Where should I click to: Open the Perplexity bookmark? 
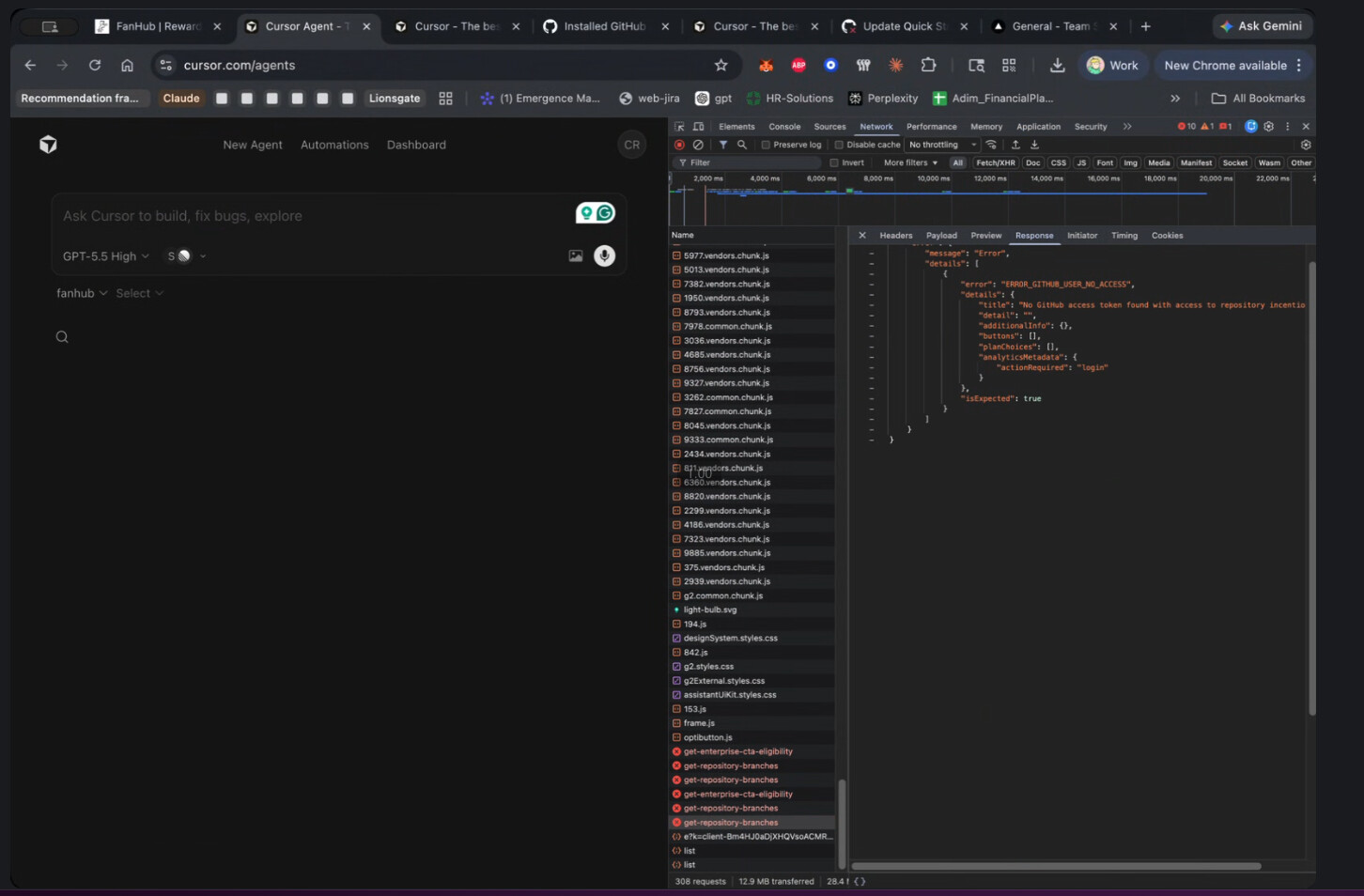[x=883, y=98]
